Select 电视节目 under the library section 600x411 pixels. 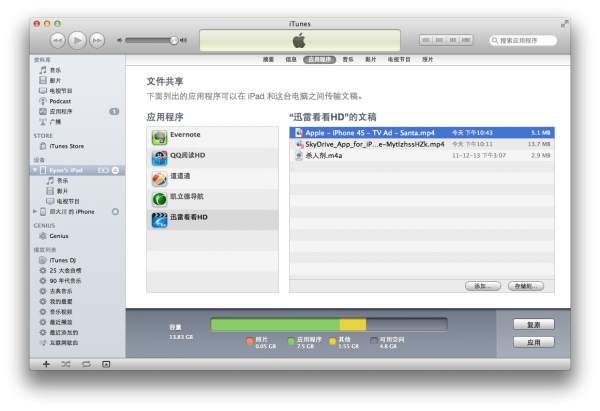pyautogui.click(x=78, y=91)
